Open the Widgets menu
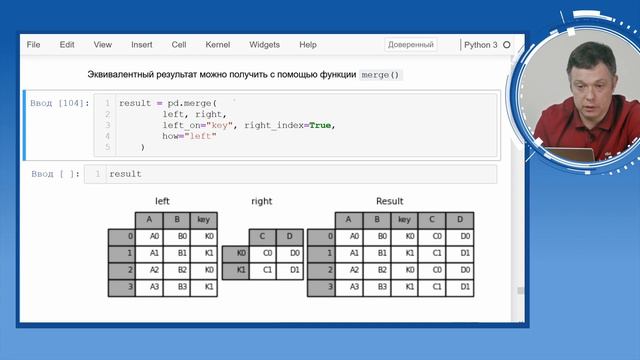640x360 pixels. tap(264, 45)
